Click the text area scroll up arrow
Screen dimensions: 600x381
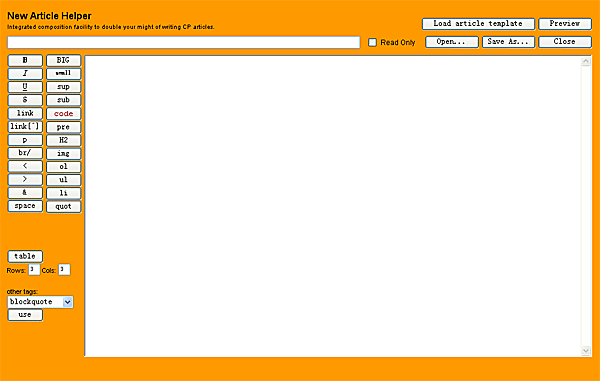[586, 62]
